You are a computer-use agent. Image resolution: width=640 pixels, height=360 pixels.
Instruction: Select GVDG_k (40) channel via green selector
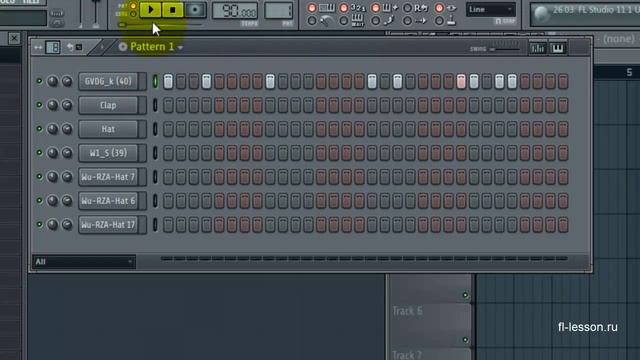pos(155,81)
